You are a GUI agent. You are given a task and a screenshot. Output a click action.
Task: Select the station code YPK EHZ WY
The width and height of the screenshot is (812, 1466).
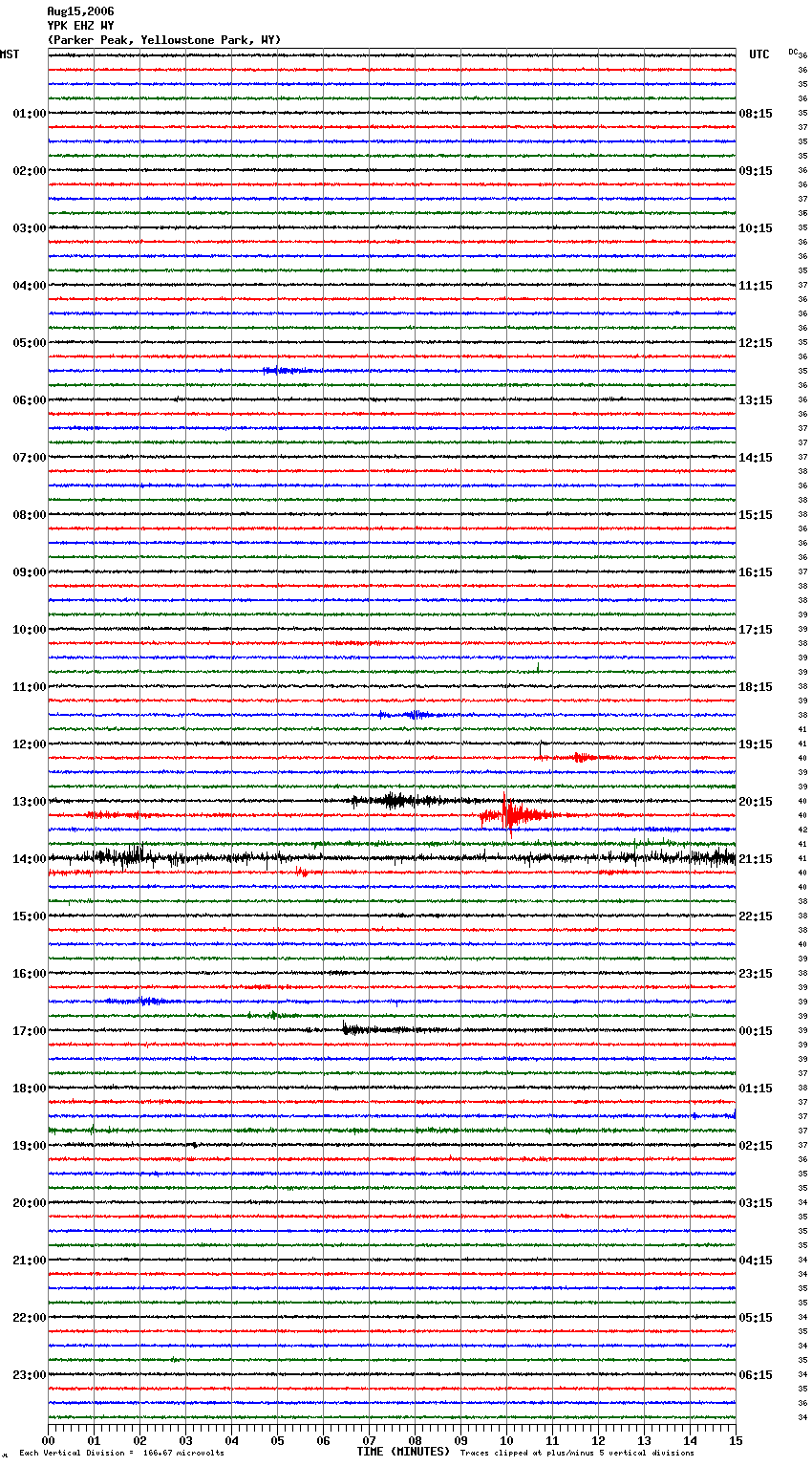(x=80, y=26)
